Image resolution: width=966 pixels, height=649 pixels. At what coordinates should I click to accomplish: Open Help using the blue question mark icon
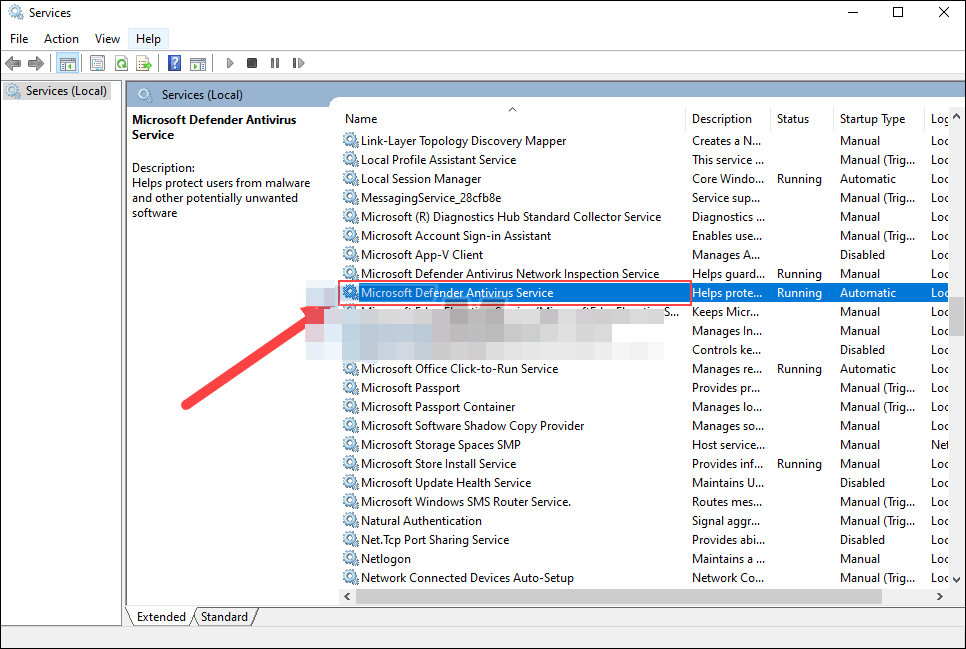pos(173,62)
